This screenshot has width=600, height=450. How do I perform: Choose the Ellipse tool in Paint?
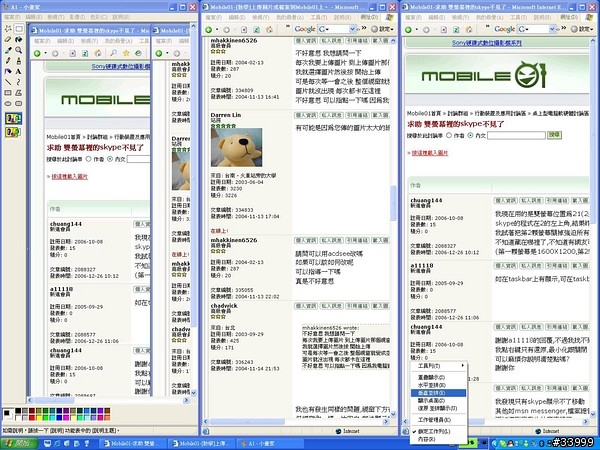8,104
